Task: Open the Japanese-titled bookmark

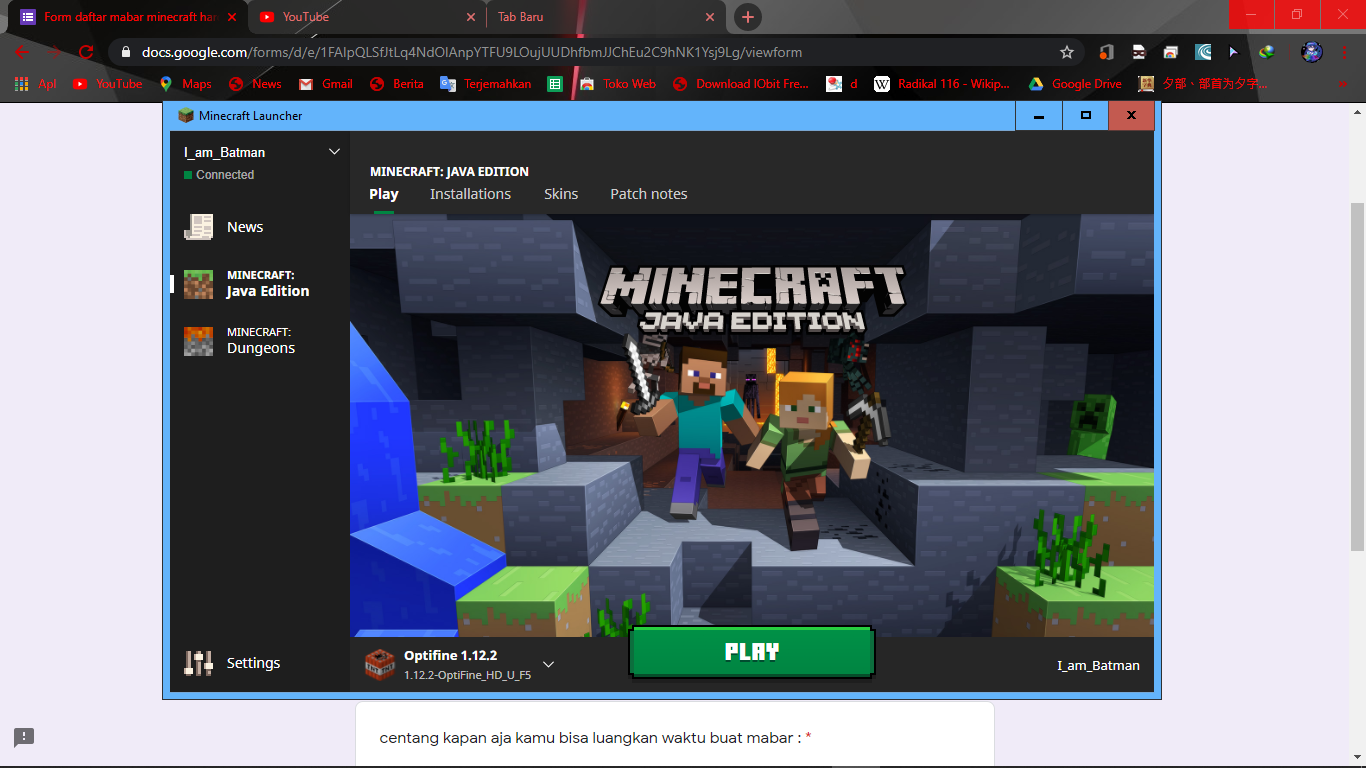Action: [x=1203, y=84]
